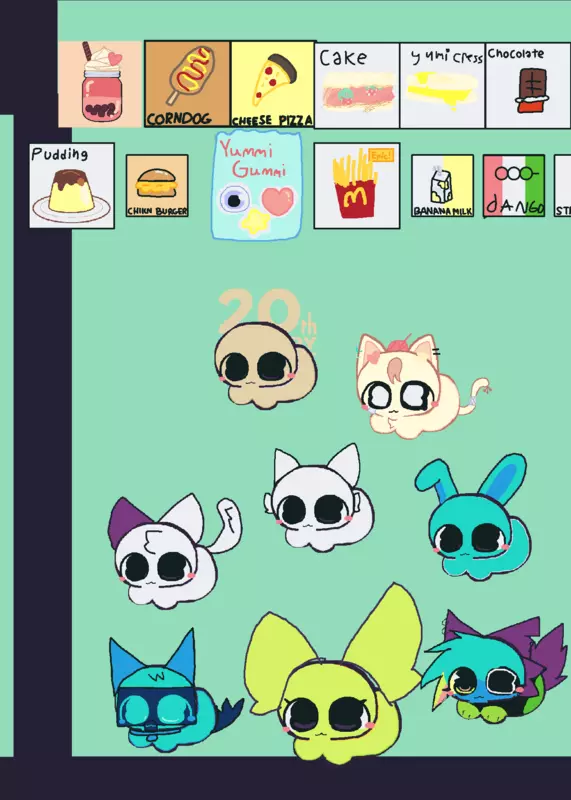This screenshot has height=800, width=571.
Task: Select the strawberry milkshake jar card
Action: (x=100, y=84)
